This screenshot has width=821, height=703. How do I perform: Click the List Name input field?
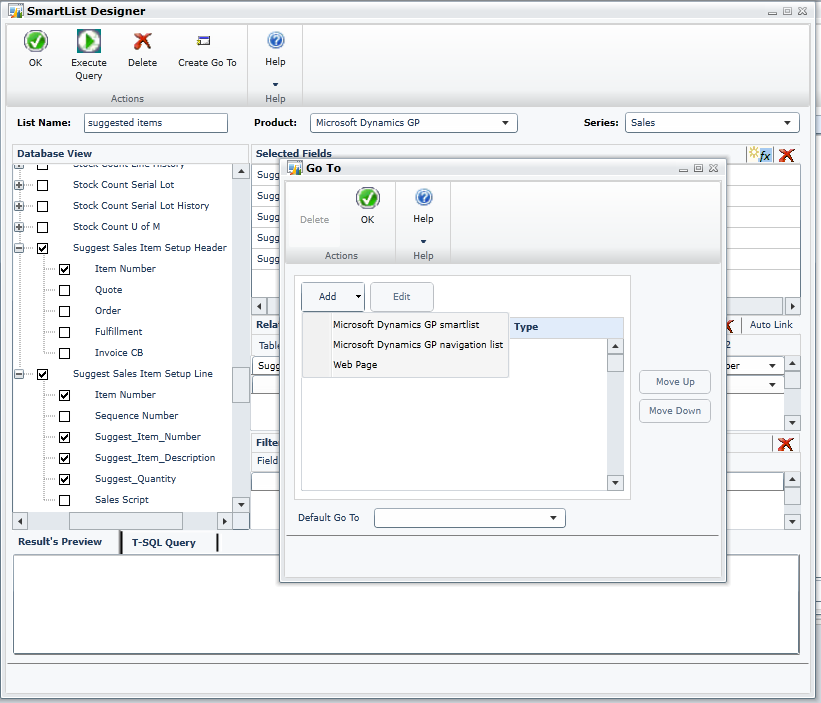pyautogui.click(x=156, y=123)
